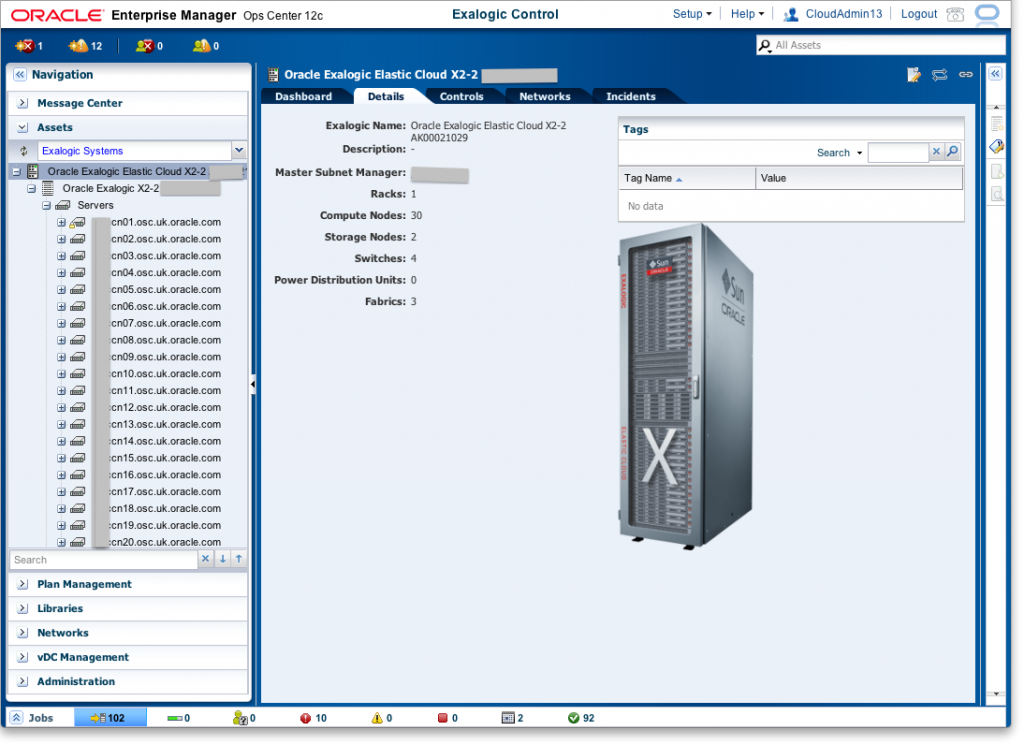The height and width of the screenshot is (745, 1024).
Task: Select the Oracle Exalogic X2-2 rack node
Action: [x=110, y=189]
